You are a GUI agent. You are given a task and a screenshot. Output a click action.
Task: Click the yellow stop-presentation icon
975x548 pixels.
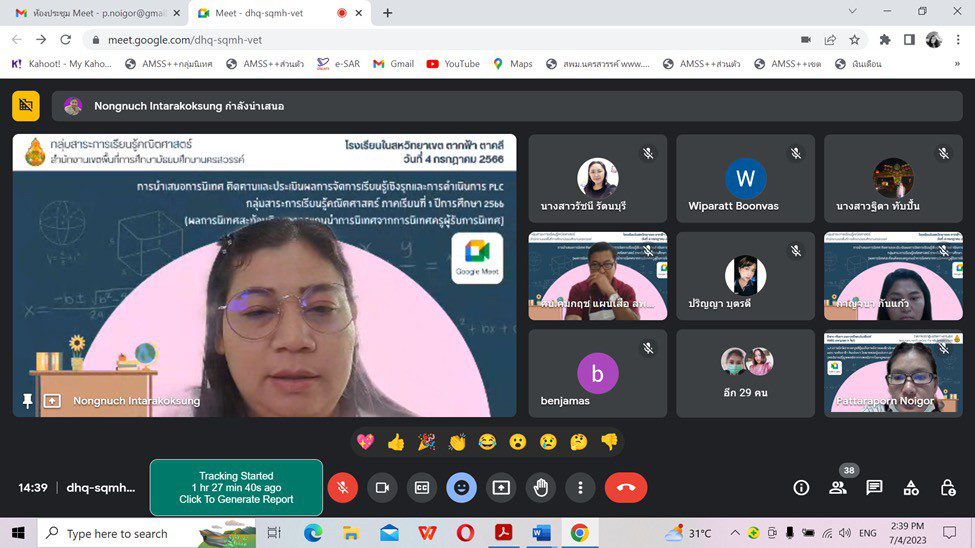click(25, 106)
